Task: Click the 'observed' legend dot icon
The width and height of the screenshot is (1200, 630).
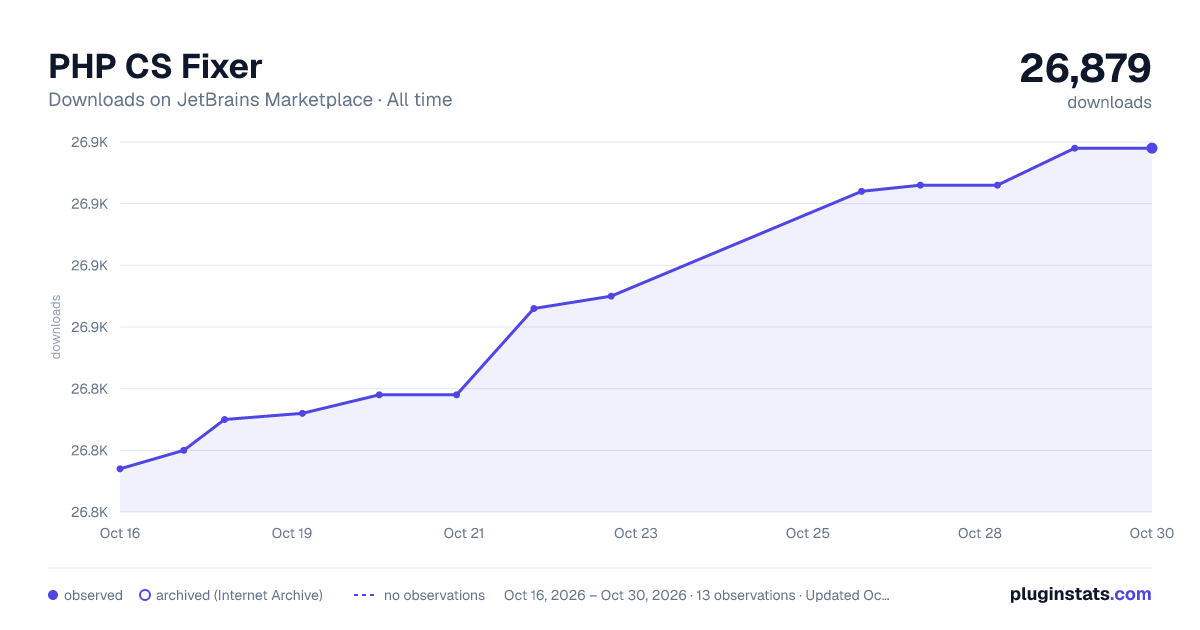Action: [53, 595]
